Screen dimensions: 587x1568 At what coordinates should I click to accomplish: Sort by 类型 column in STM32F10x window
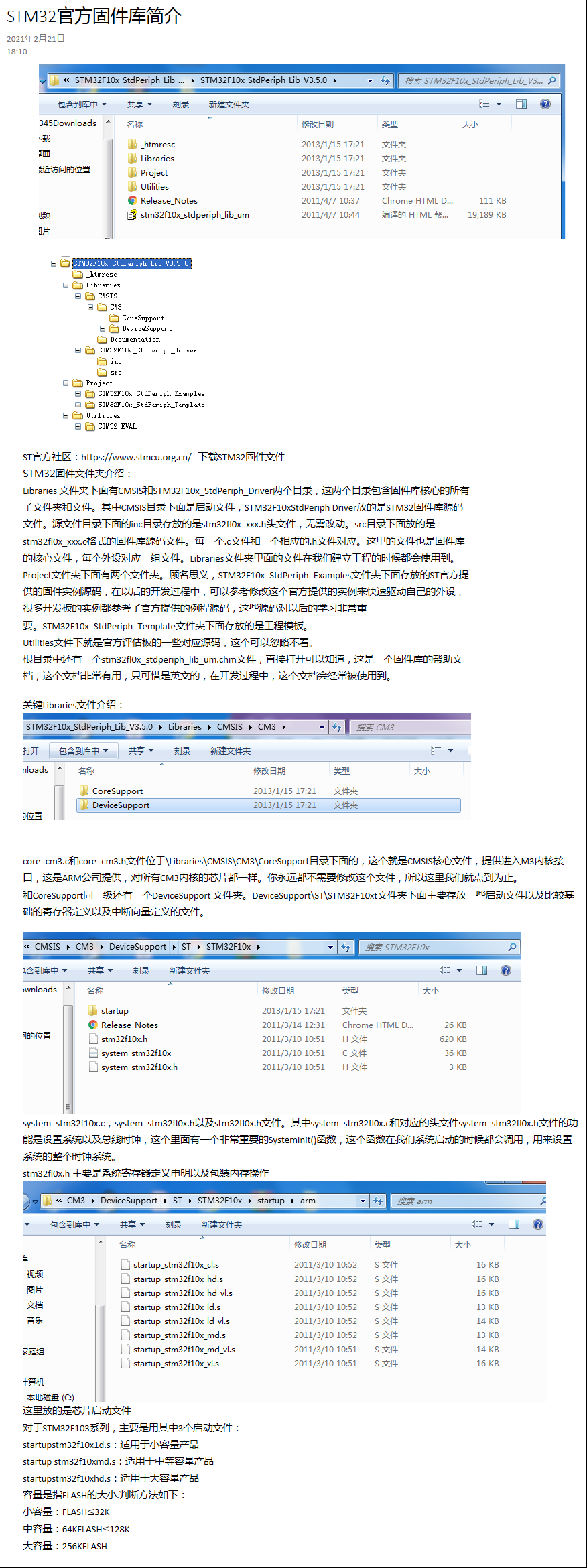point(350,991)
